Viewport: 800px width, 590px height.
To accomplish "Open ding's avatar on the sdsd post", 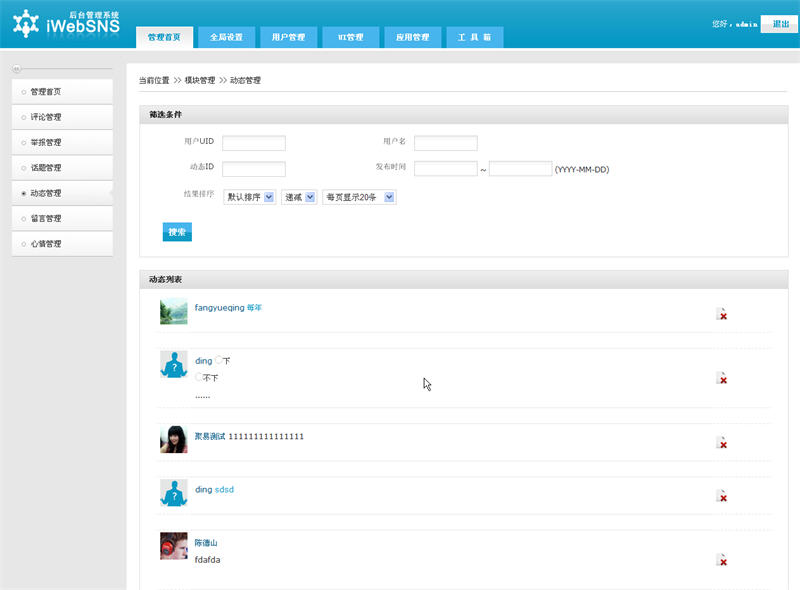I will (173, 493).
